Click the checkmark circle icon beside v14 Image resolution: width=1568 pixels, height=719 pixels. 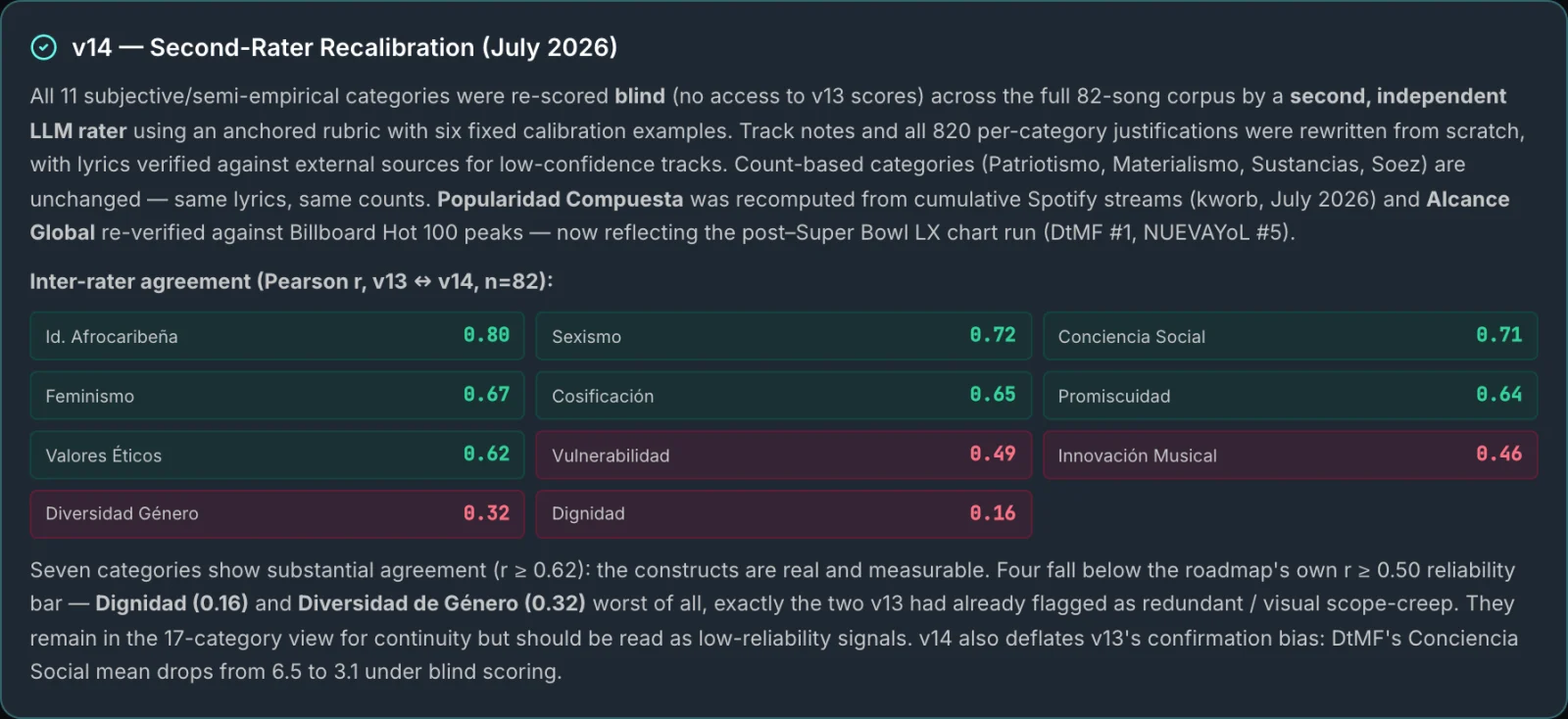tap(44, 47)
